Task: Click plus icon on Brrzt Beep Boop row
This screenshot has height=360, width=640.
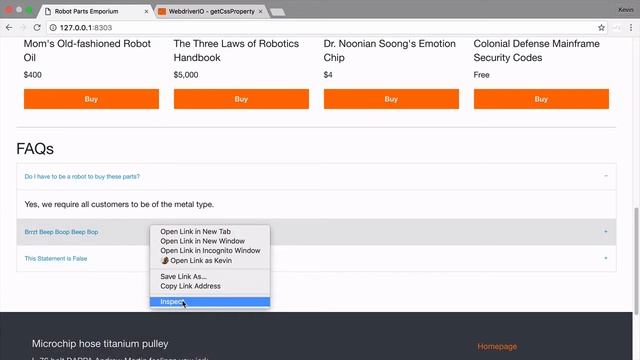Action: coord(606,231)
